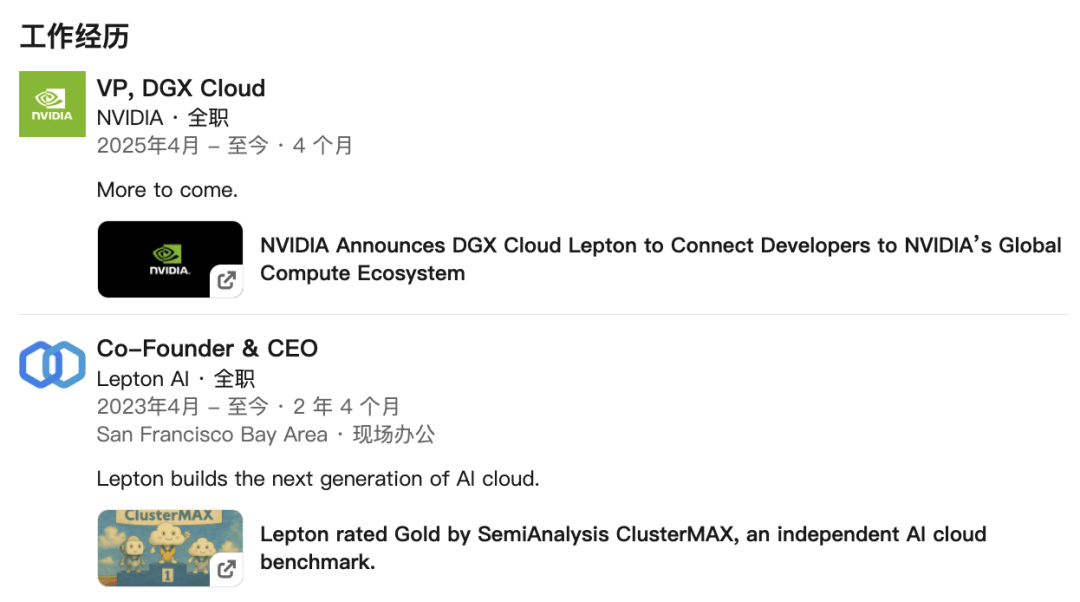Click external link icon on NVIDIA thumbnail
Viewport: 1080px width, 602px height.
[x=227, y=280]
